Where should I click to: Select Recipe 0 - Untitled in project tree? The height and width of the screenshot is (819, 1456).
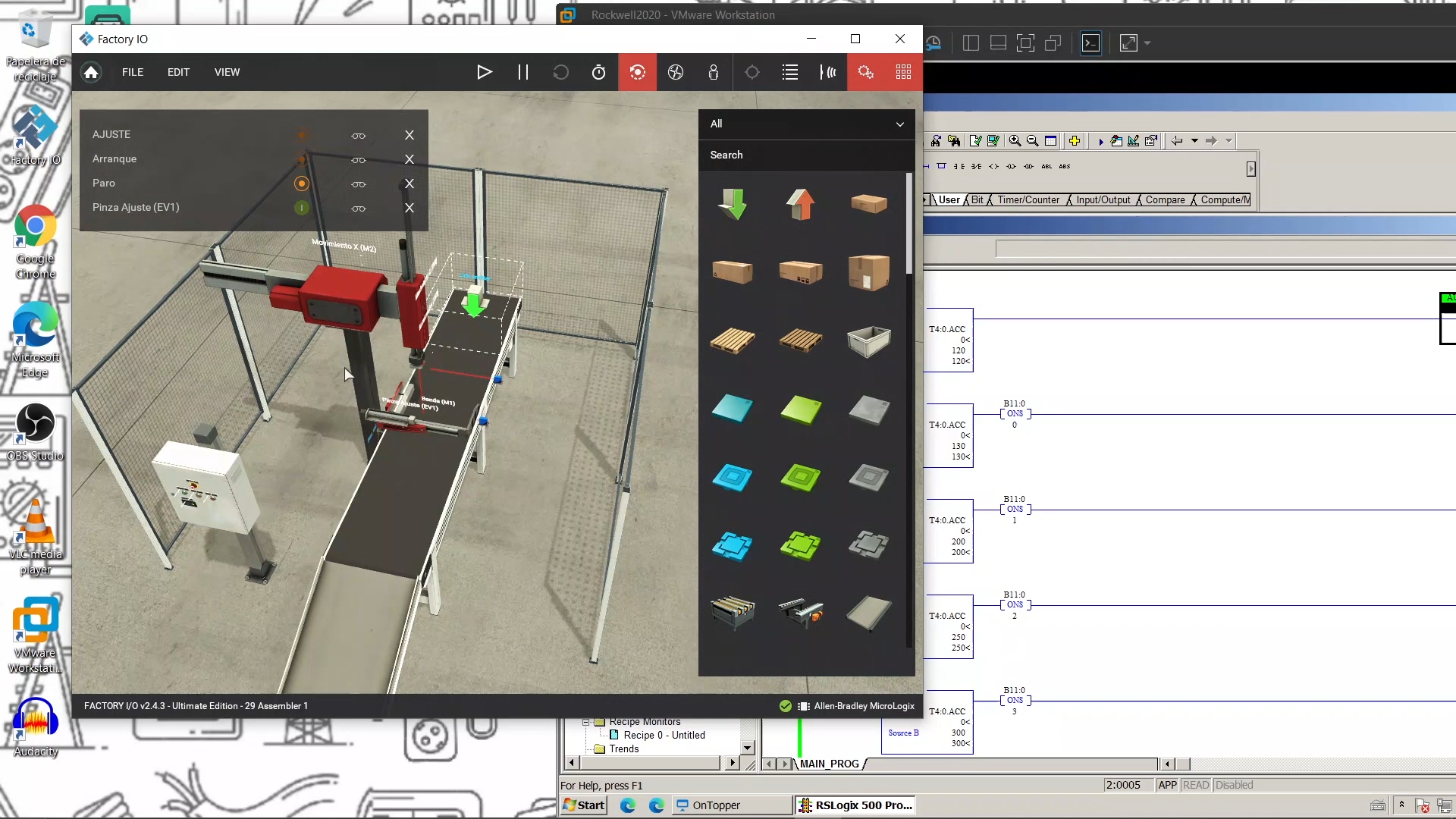point(664,736)
